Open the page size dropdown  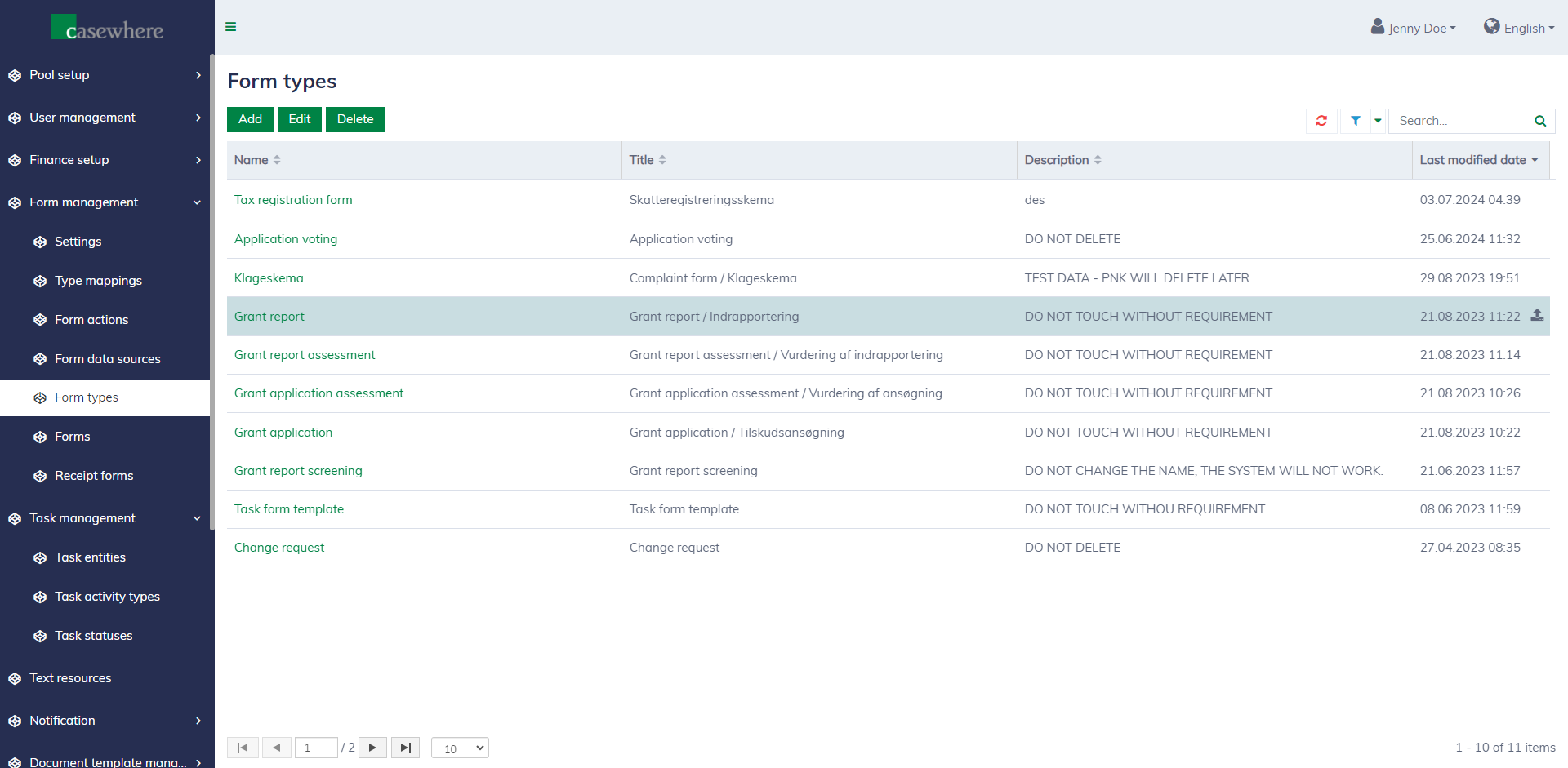(x=460, y=748)
